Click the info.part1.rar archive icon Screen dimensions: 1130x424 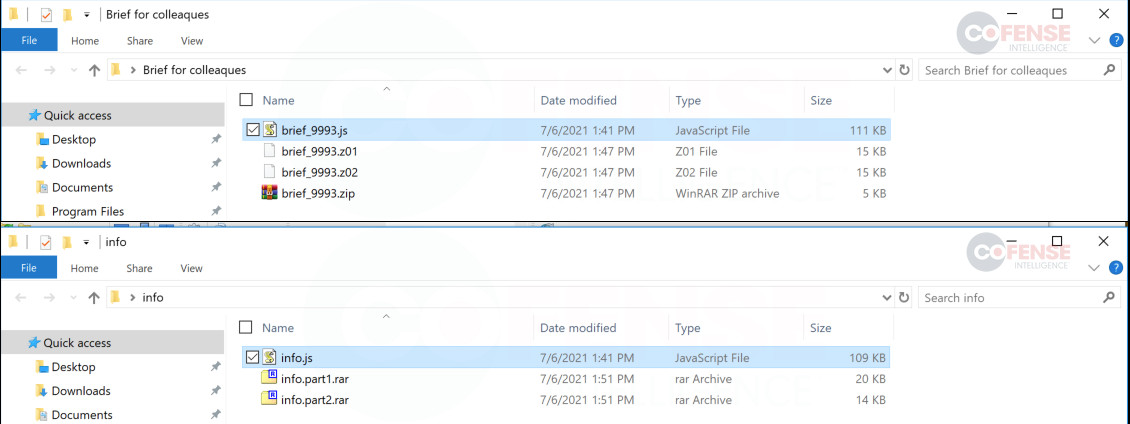[x=270, y=379]
